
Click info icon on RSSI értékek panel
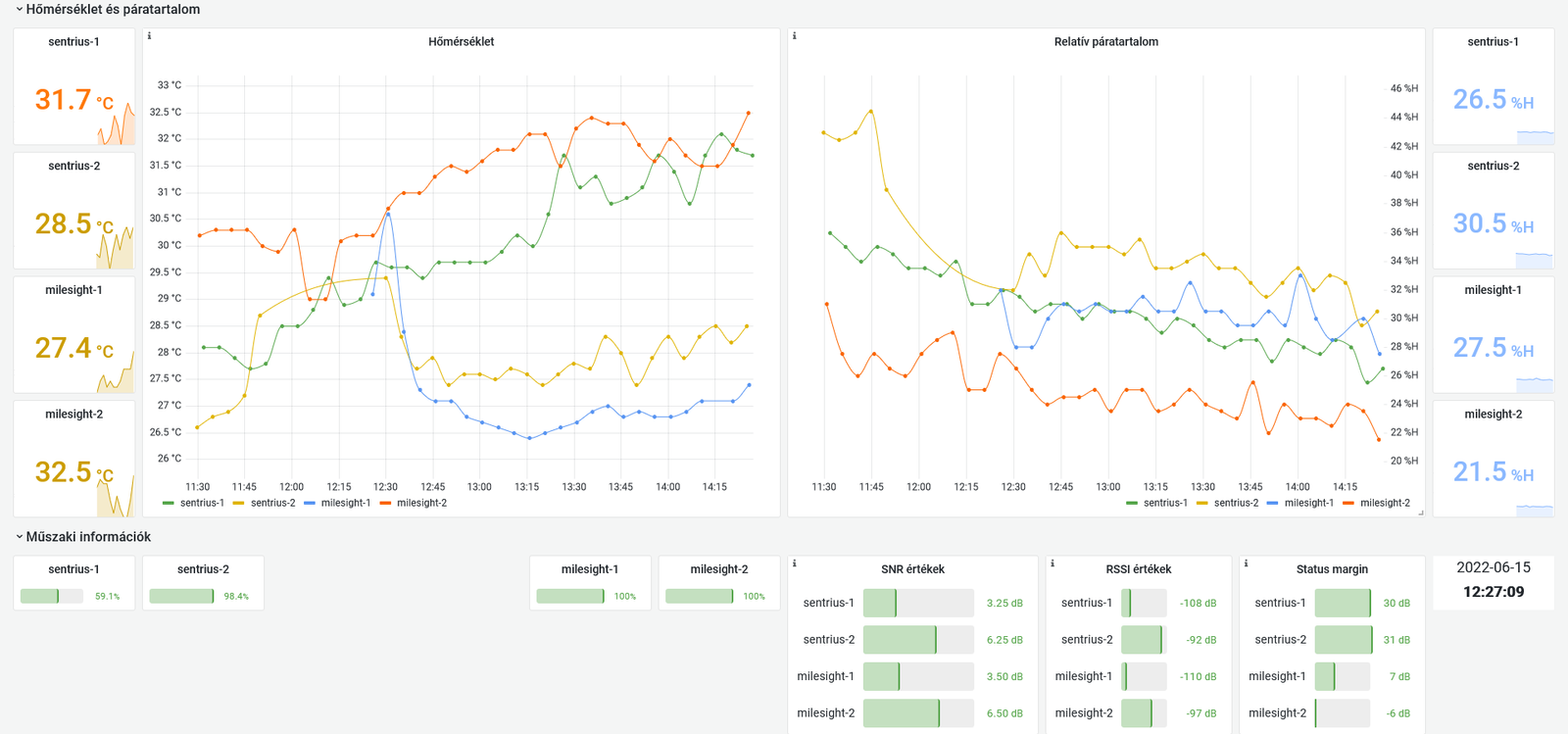[1053, 563]
